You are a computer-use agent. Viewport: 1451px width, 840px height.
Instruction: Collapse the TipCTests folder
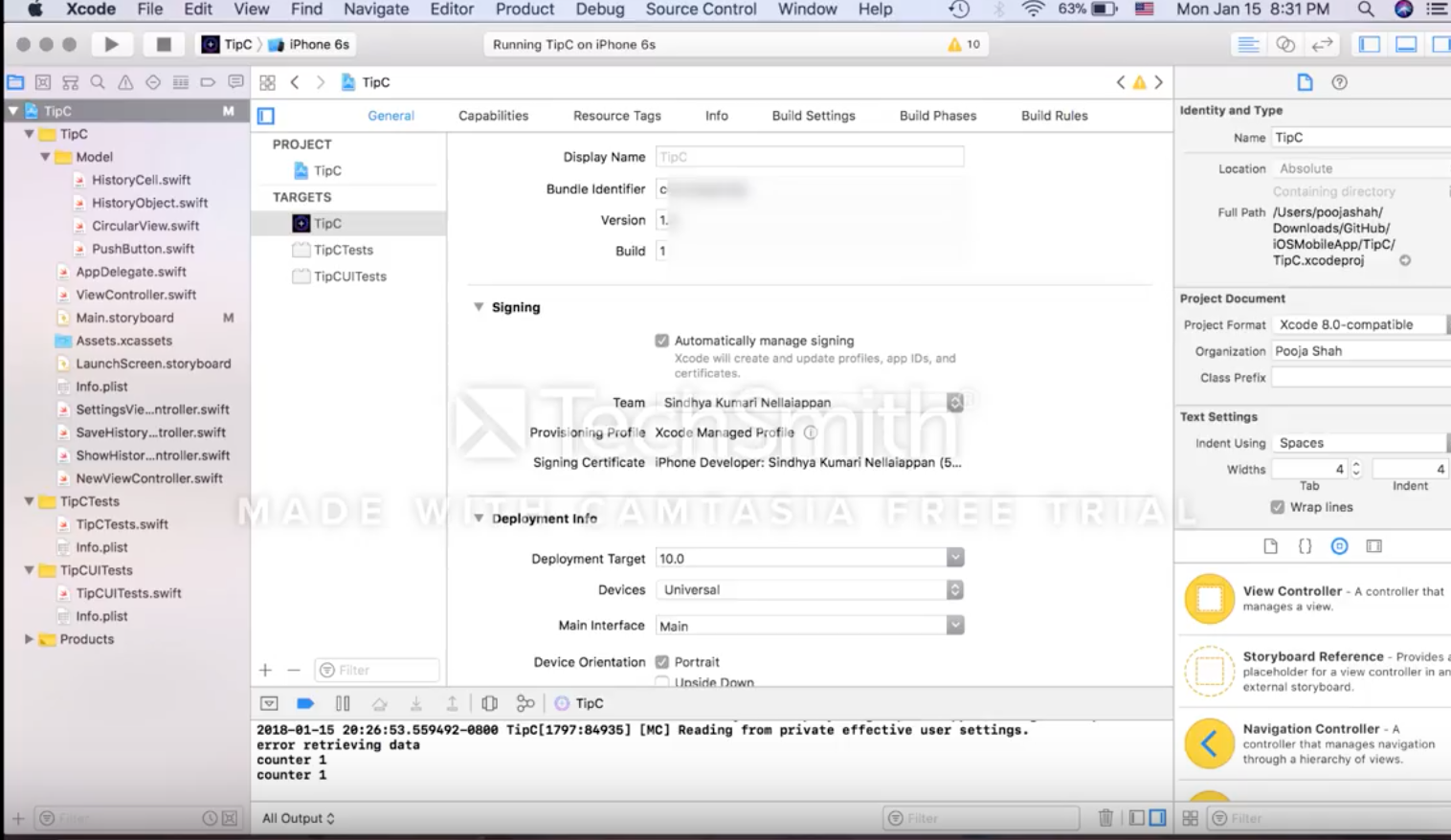click(x=29, y=501)
